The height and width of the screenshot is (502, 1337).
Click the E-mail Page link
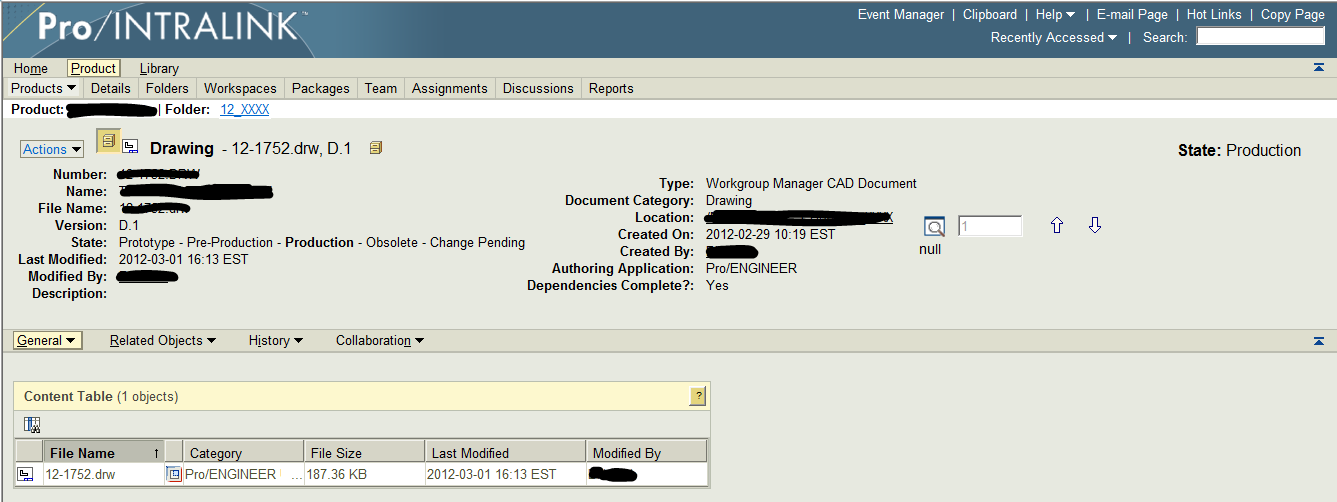(x=1132, y=14)
